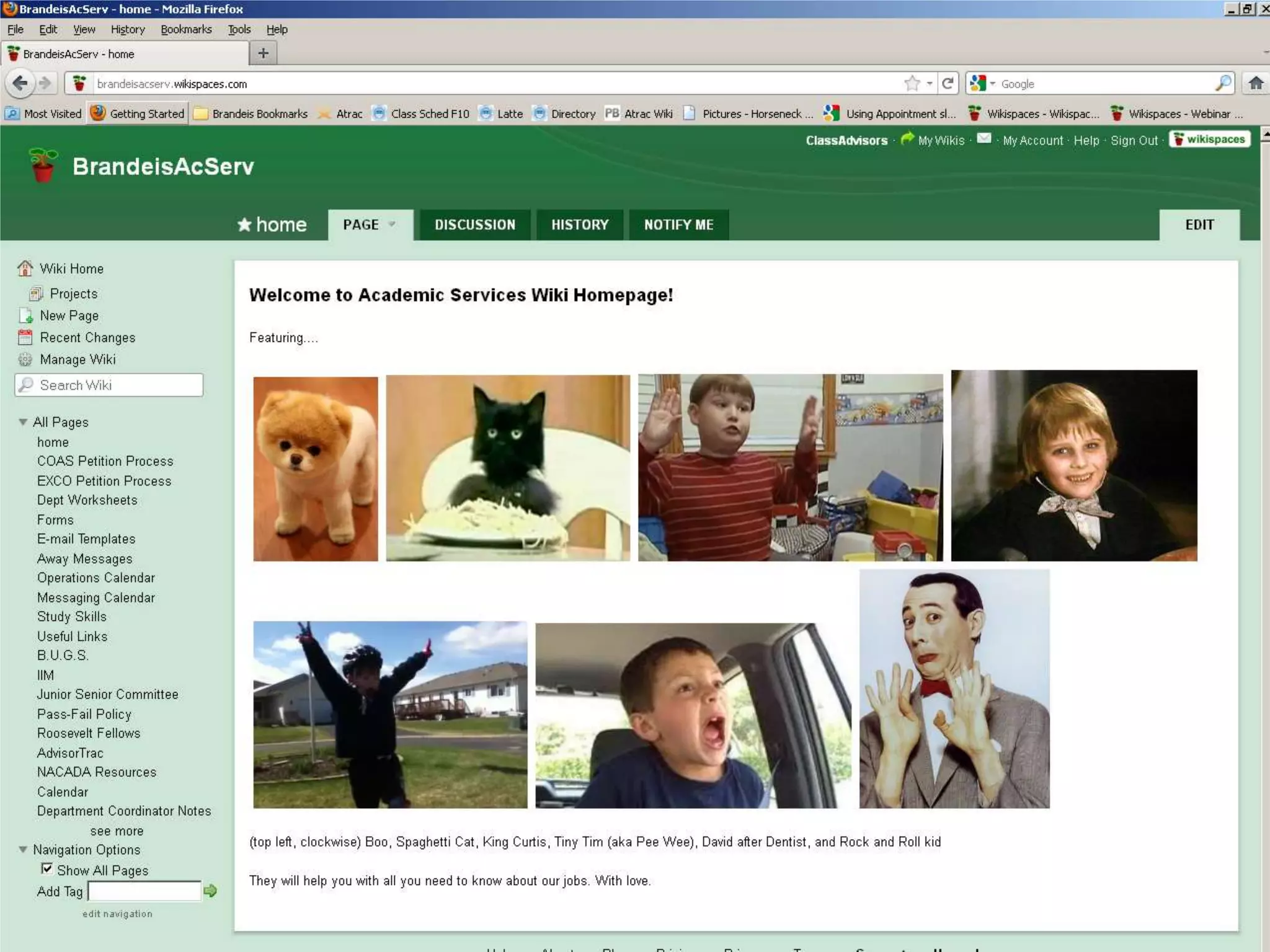Collapse the Navigation Options section

(x=23, y=849)
